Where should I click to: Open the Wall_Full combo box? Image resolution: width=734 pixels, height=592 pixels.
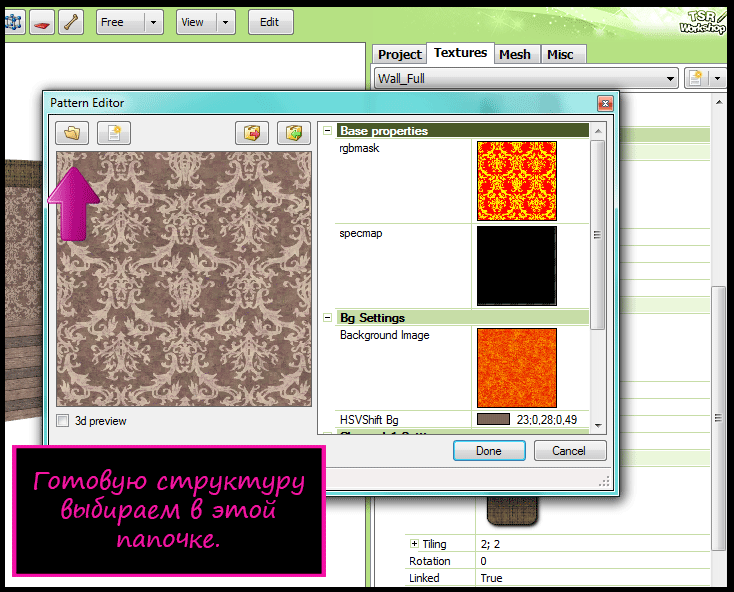coord(526,78)
